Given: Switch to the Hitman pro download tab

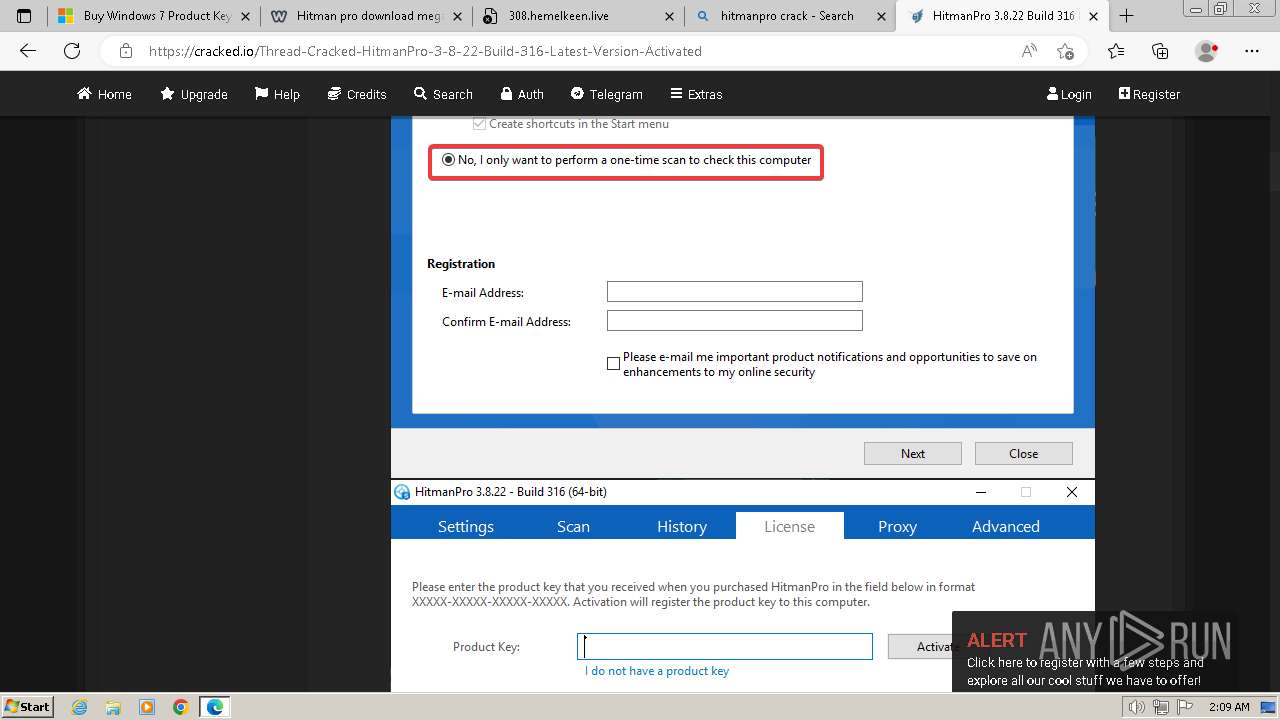Looking at the screenshot, I should pyautogui.click(x=366, y=16).
